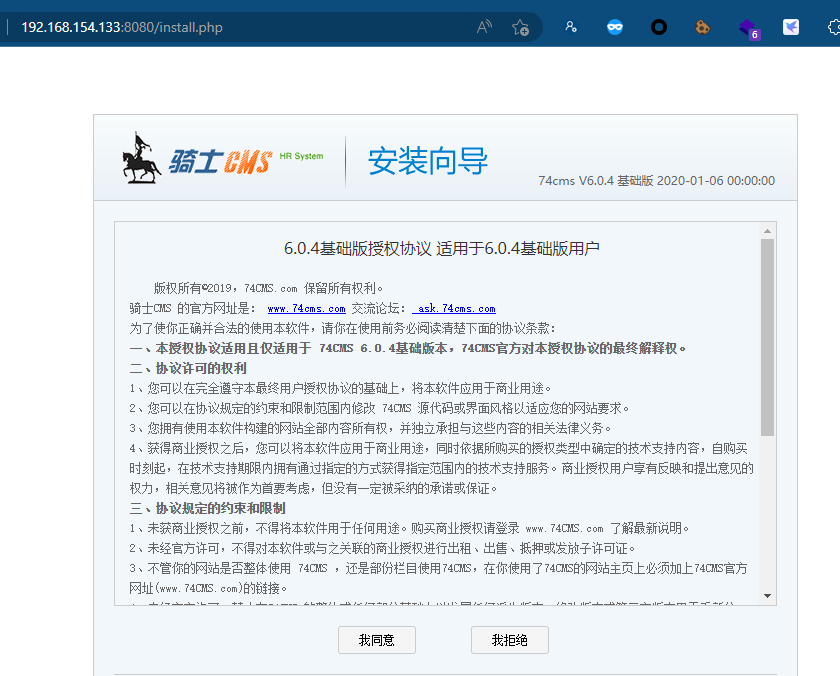Image resolution: width=840 pixels, height=676 pixels.
Task: Click the HR System label beside logo
Action: pos(302,156)
